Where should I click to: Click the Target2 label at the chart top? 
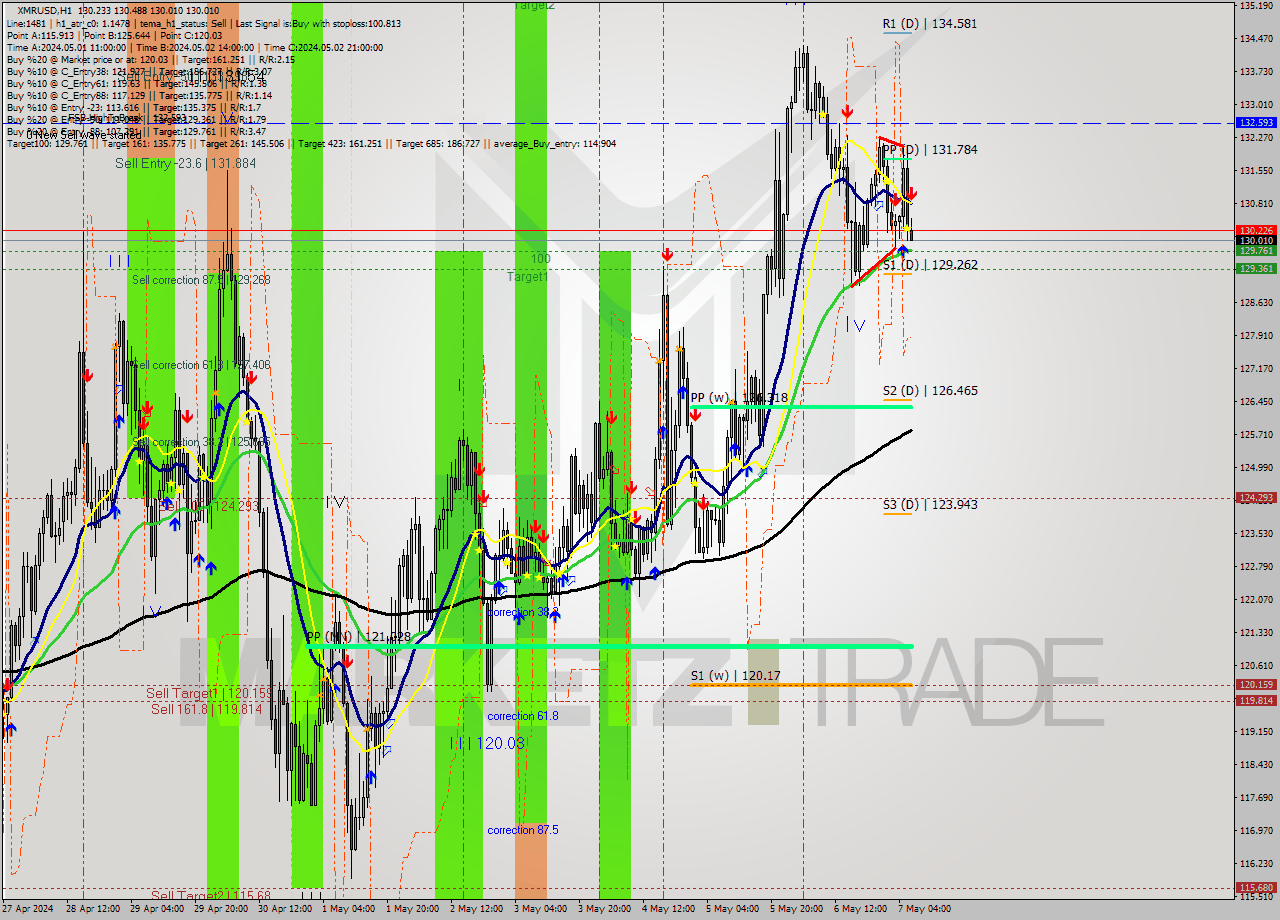[536, 5]
